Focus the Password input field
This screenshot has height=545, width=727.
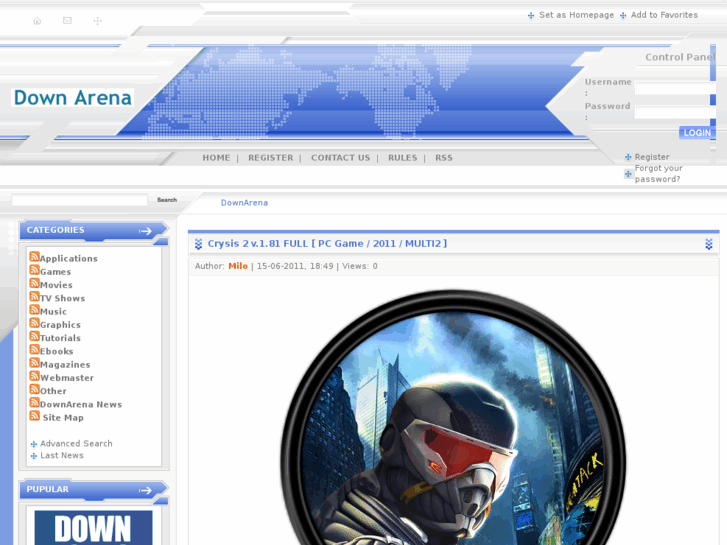[x=674, y=113]
